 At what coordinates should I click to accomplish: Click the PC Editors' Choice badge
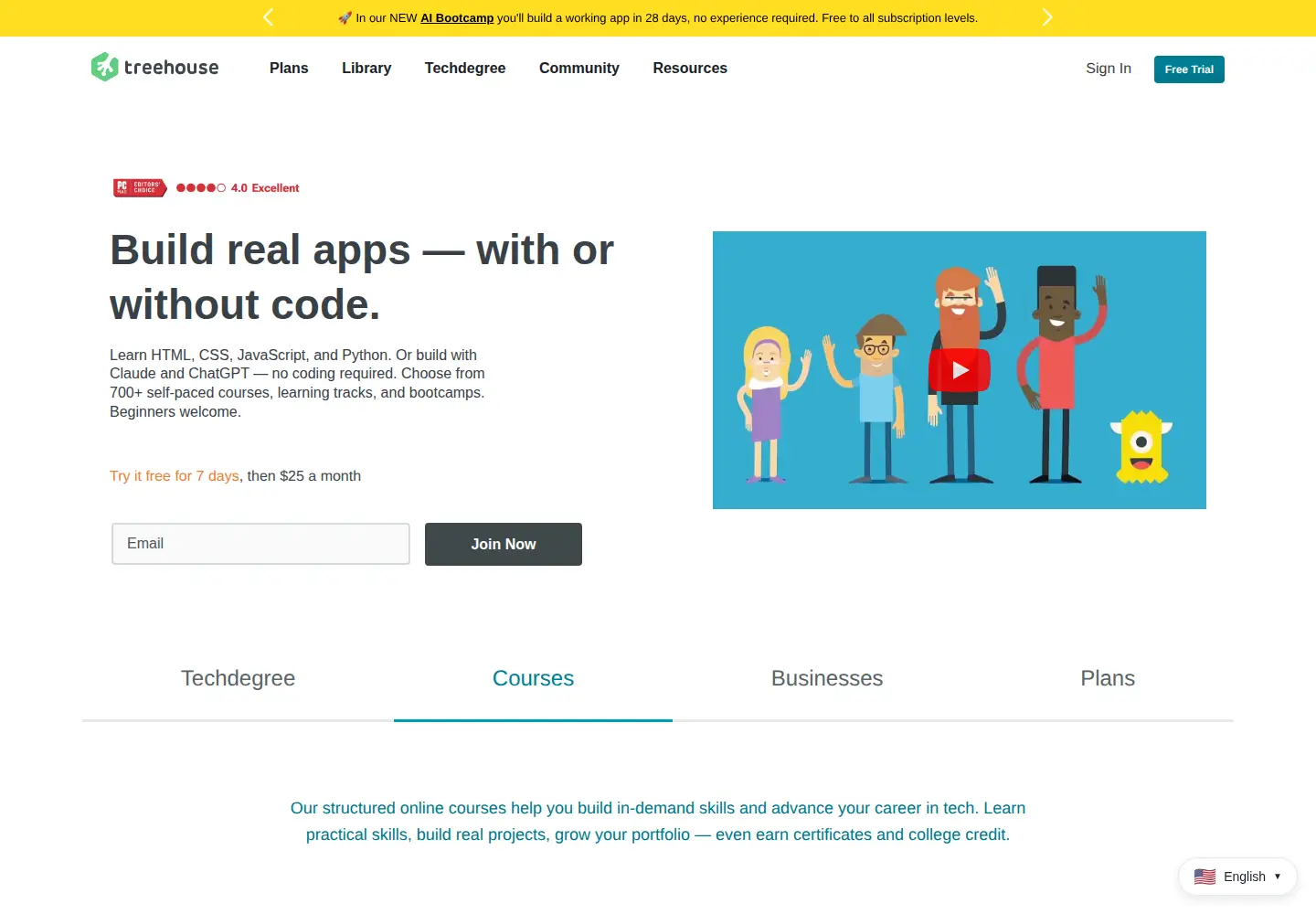coord(140,187)
